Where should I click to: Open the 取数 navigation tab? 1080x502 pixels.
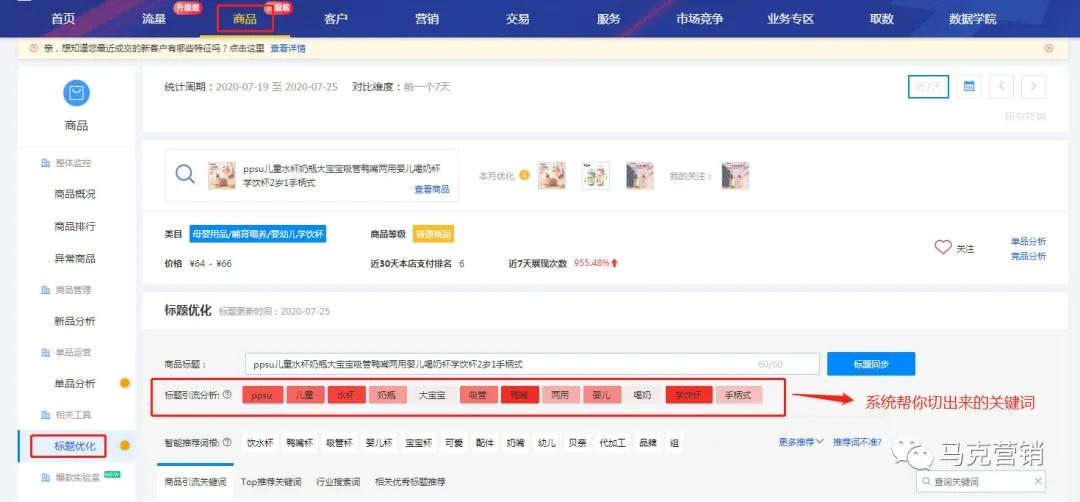coord(881,19)
